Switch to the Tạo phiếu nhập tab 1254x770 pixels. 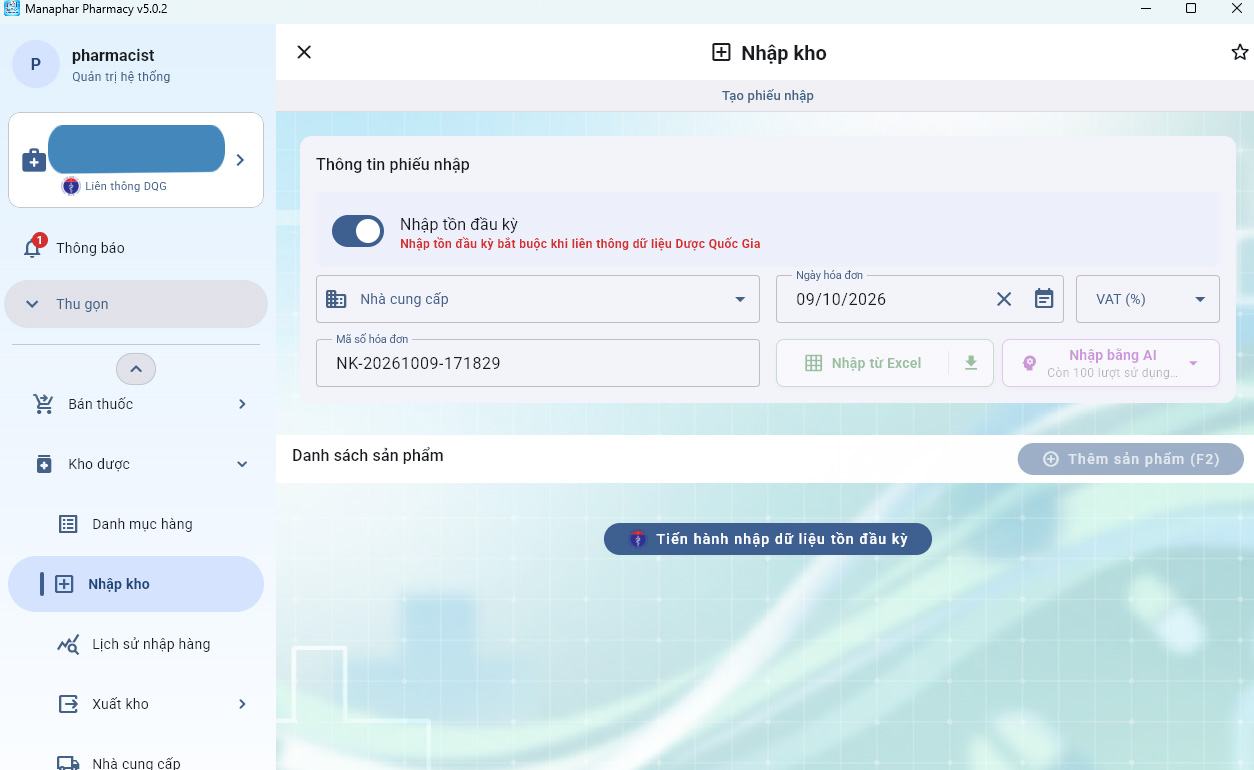(x=768, y=96)
